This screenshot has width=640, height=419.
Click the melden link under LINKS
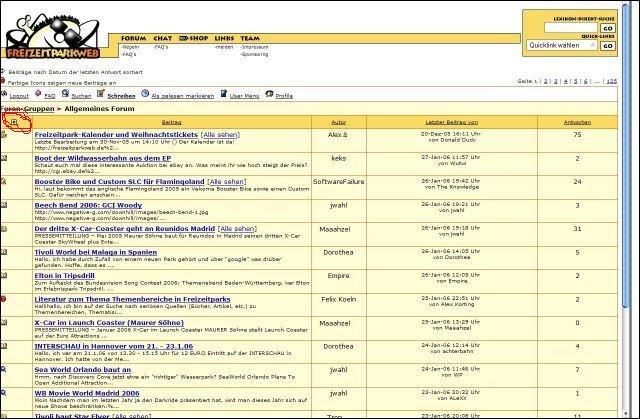[x=224, y=47]
